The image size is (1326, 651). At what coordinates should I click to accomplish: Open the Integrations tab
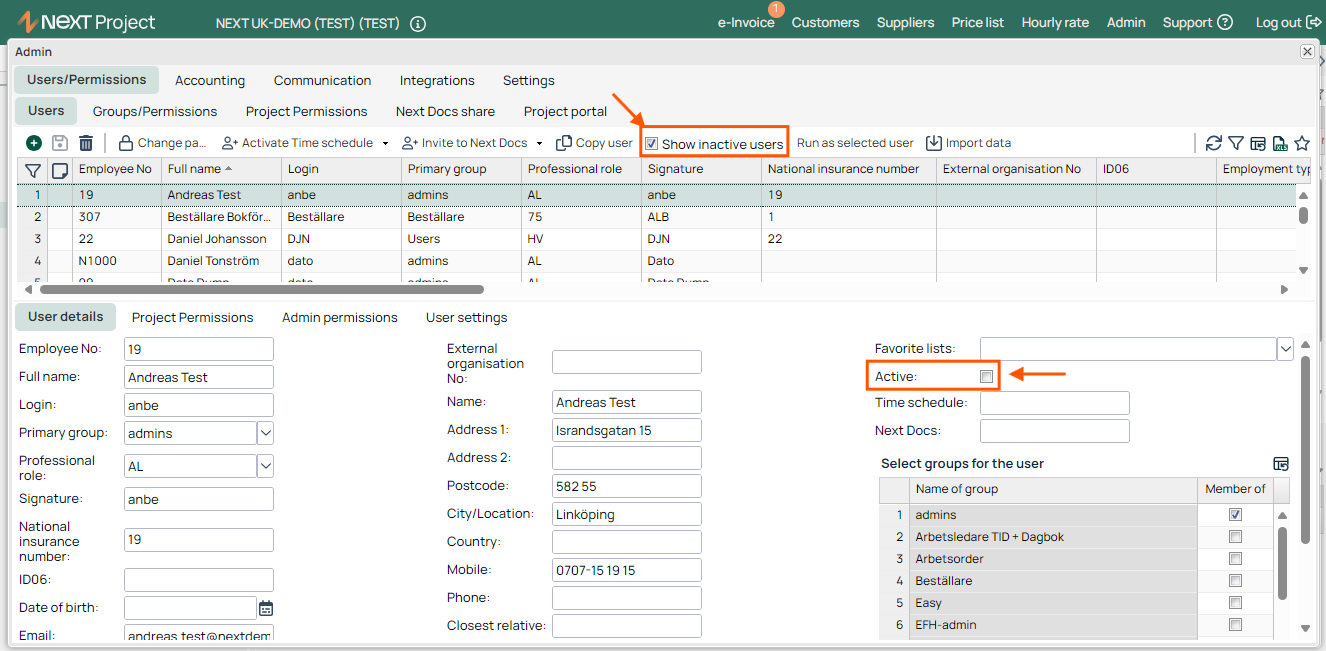[x=437, y=80]
